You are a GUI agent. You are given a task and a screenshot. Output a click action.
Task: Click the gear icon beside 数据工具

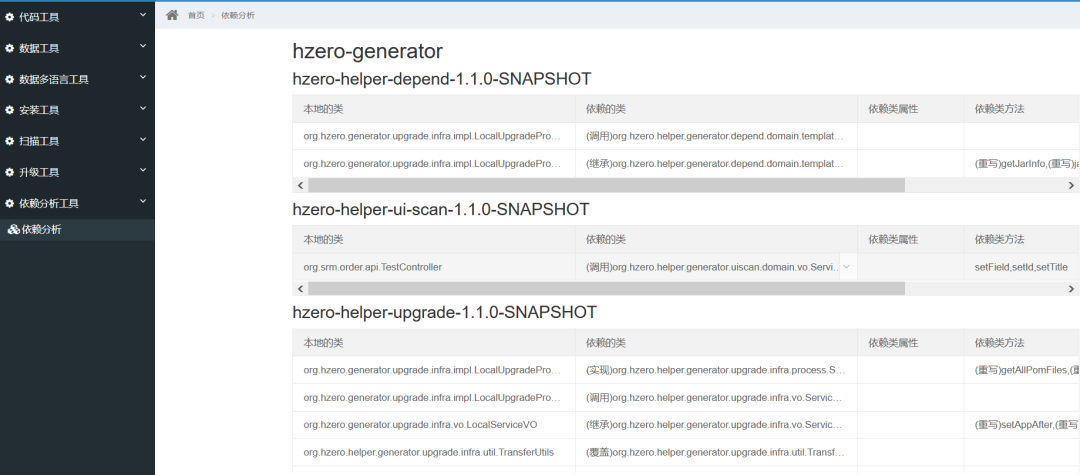pyautogui.click(x=11, y=48)
